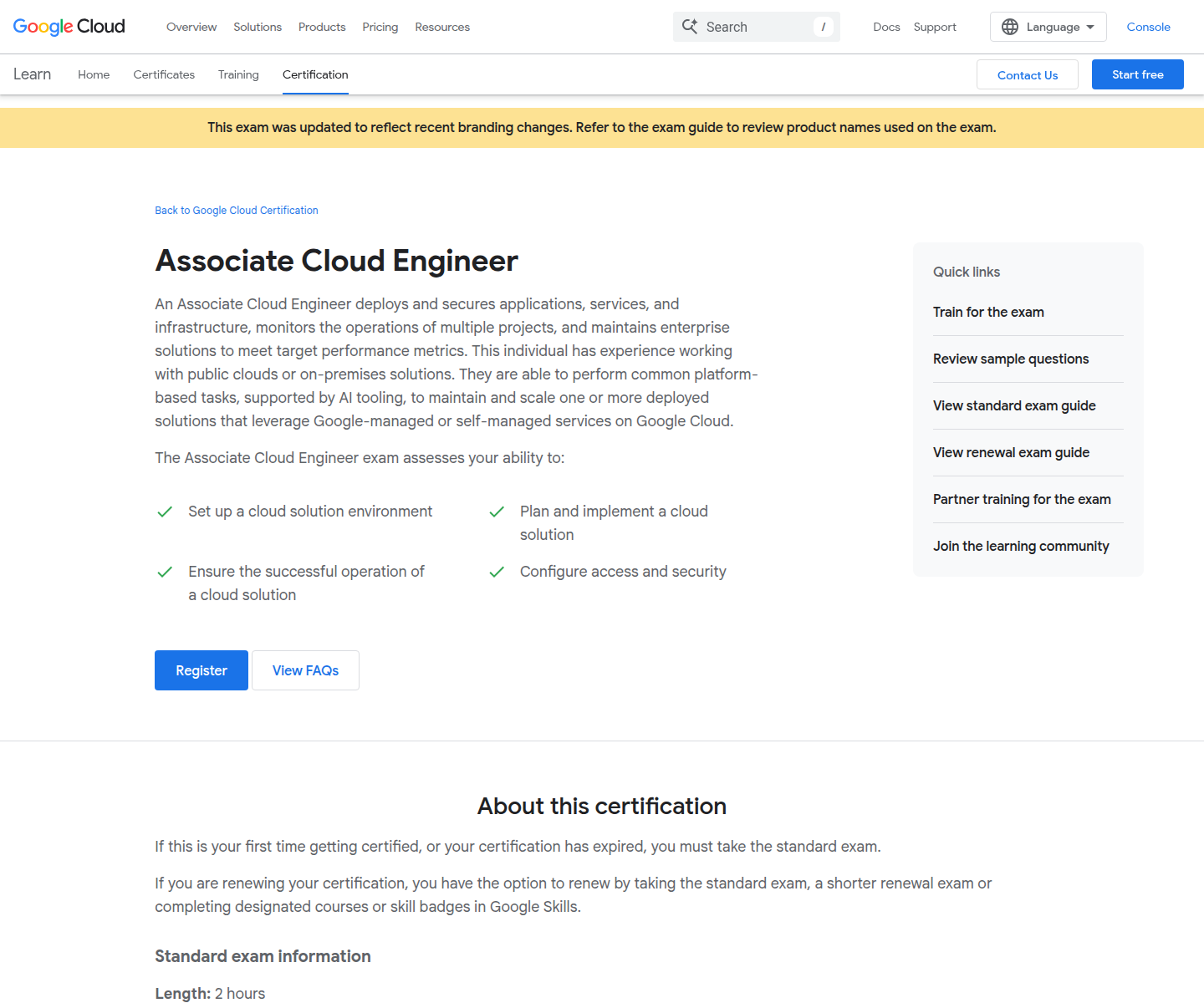Click the Length: 2 hours text
Image resolution: width=1204 pixels, height=1003 pixels.
pyautogui.click(x=210, y=993)
